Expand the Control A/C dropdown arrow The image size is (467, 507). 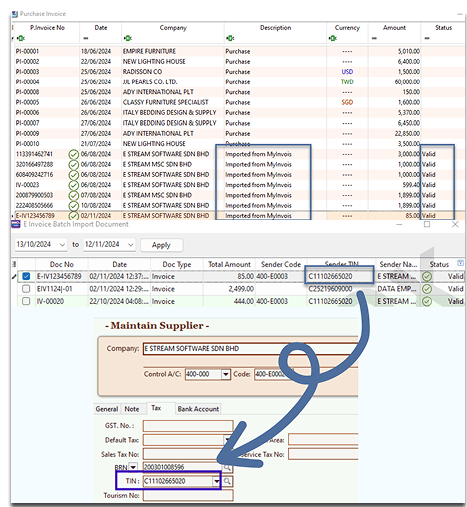pyautogui.click(x=226, y=374)
